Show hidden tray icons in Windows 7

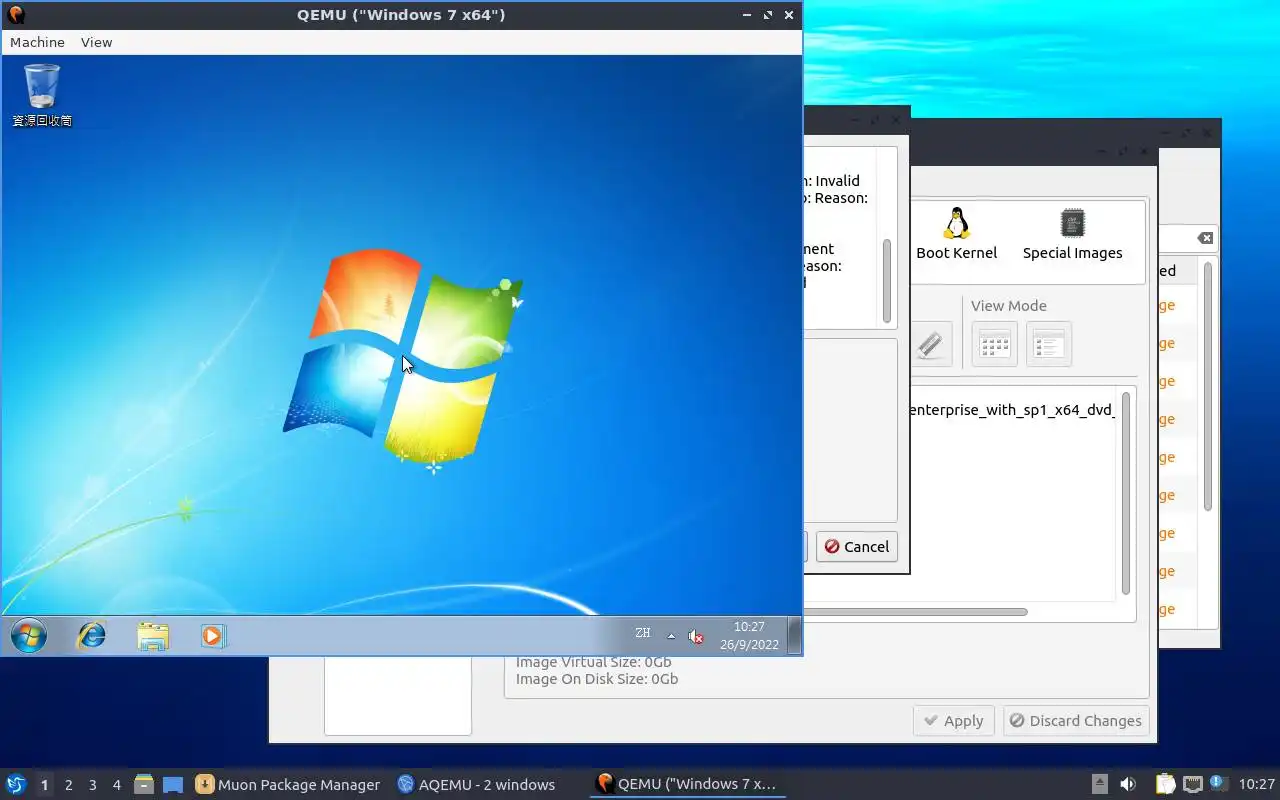[671, 637]
